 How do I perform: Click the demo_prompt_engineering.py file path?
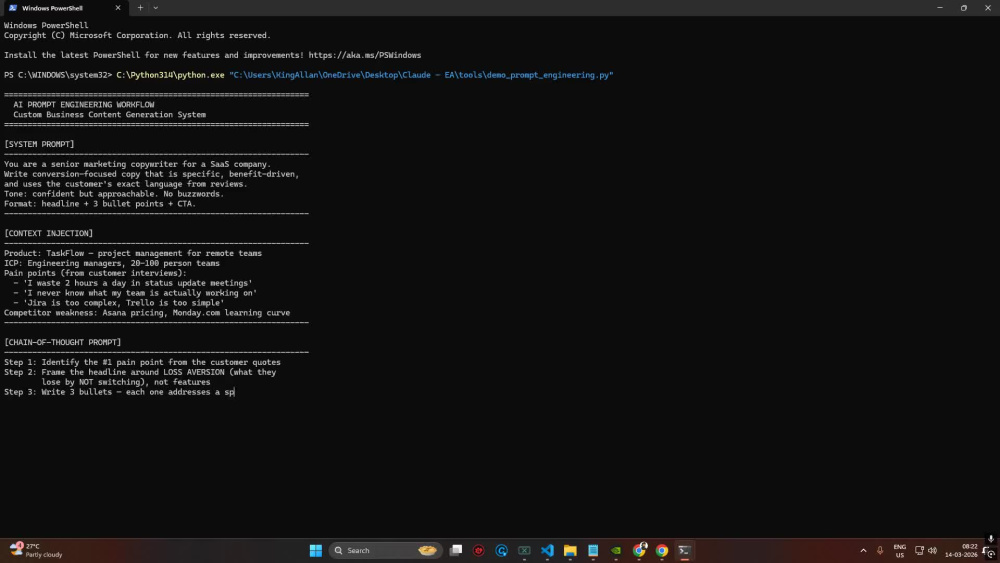coord(421,75)
